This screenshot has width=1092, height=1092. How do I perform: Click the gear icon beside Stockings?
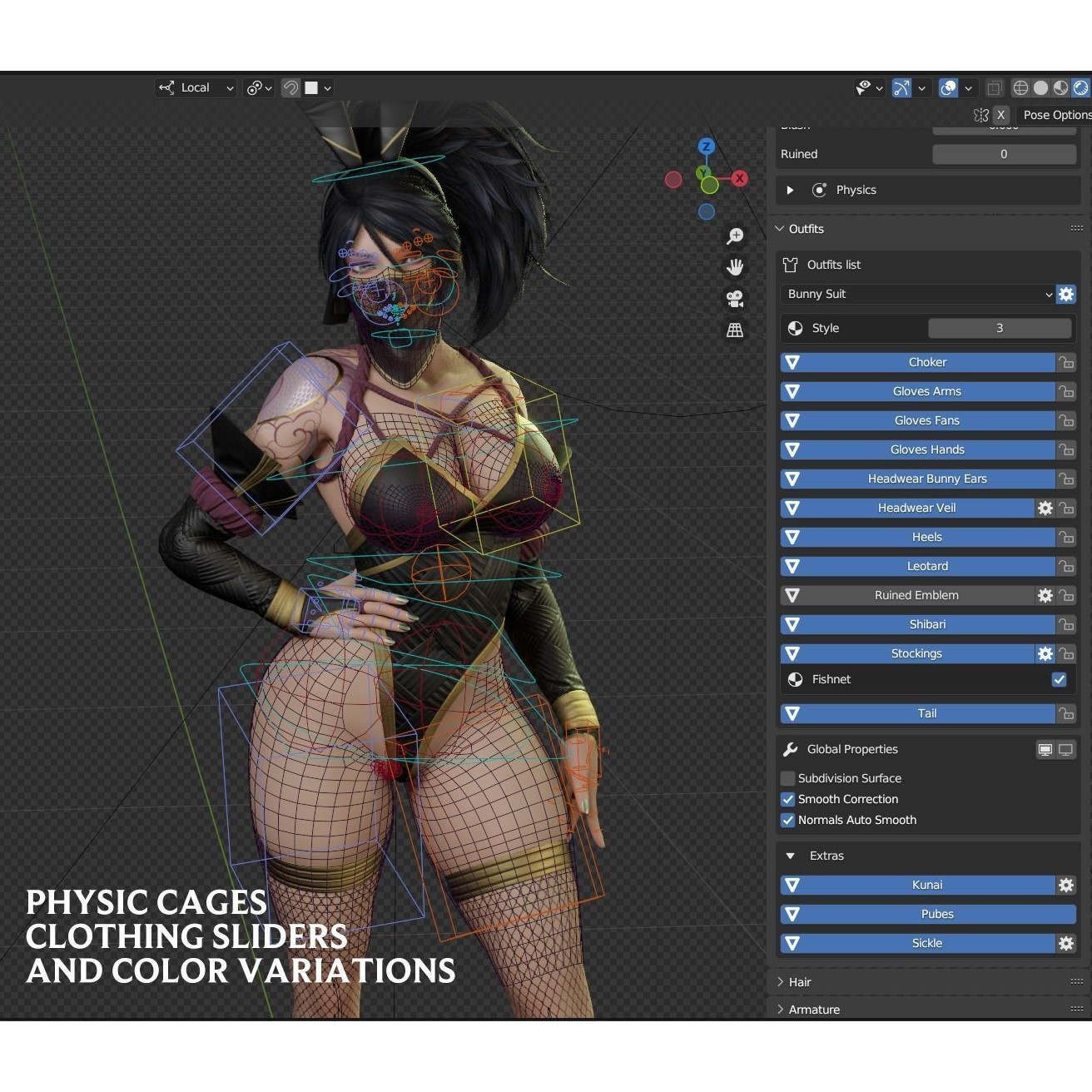[x=1045, y=653]
